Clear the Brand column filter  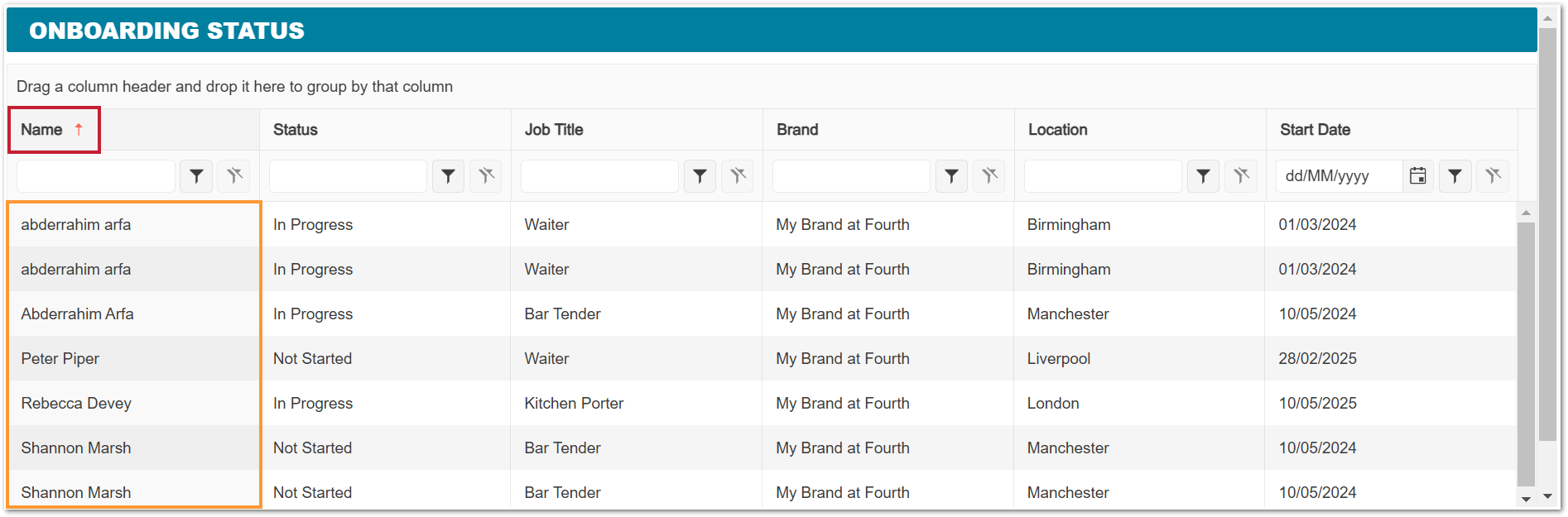click(x=989, y=176)
